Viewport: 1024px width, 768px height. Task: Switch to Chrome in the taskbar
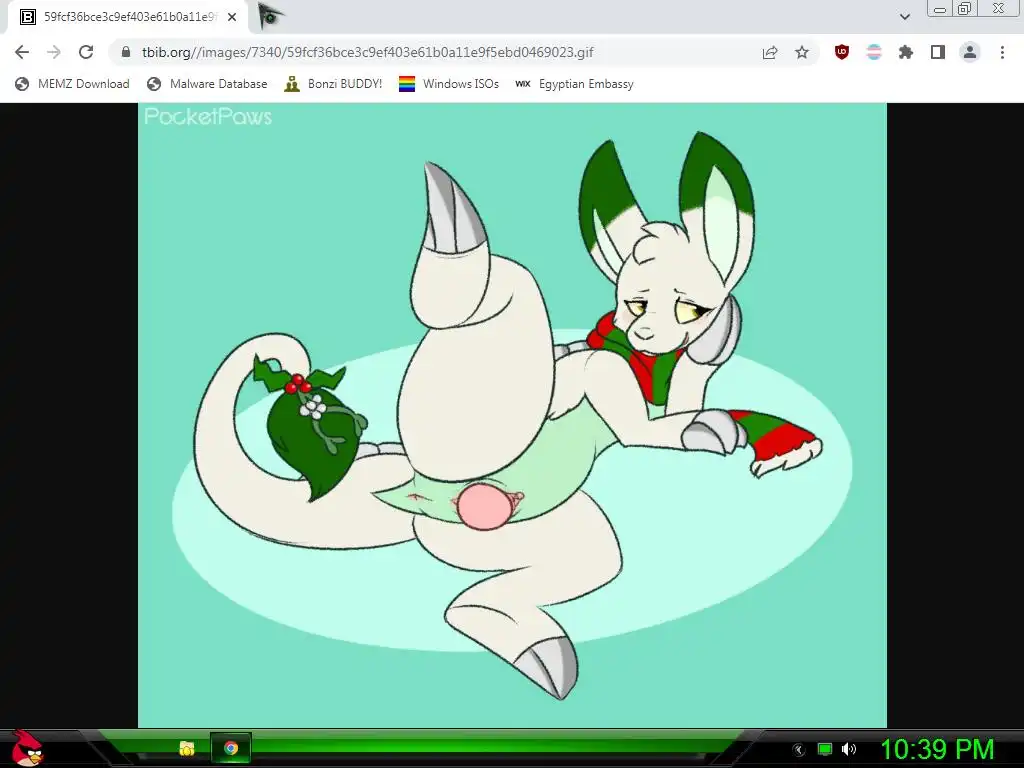(231, 748)
